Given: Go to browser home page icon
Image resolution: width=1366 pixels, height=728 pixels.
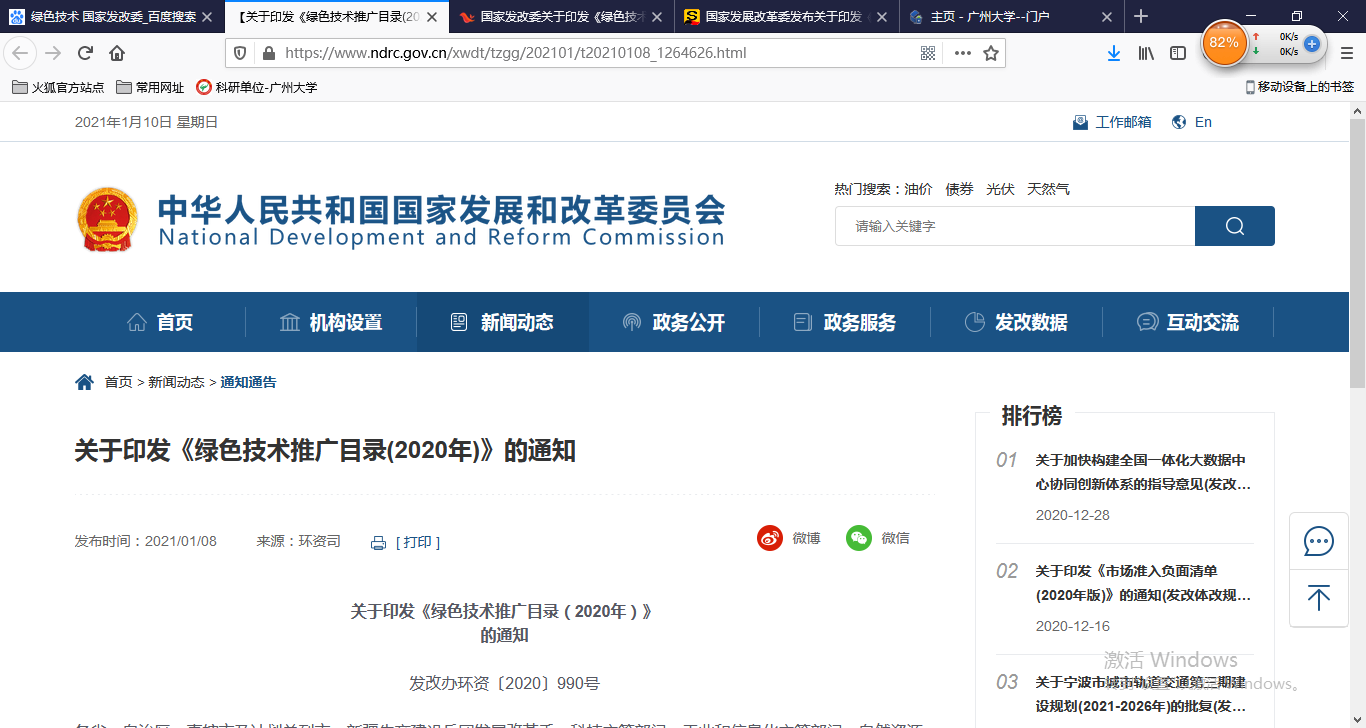Looking at the screenshot, I should coord(117,53).
